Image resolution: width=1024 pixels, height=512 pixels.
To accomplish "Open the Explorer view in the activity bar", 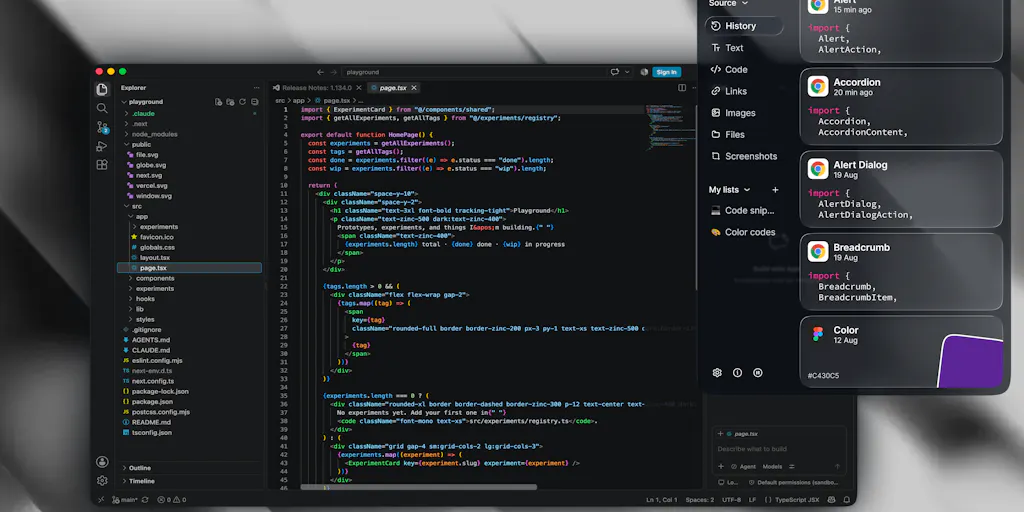I will click(x=102, y=89).
